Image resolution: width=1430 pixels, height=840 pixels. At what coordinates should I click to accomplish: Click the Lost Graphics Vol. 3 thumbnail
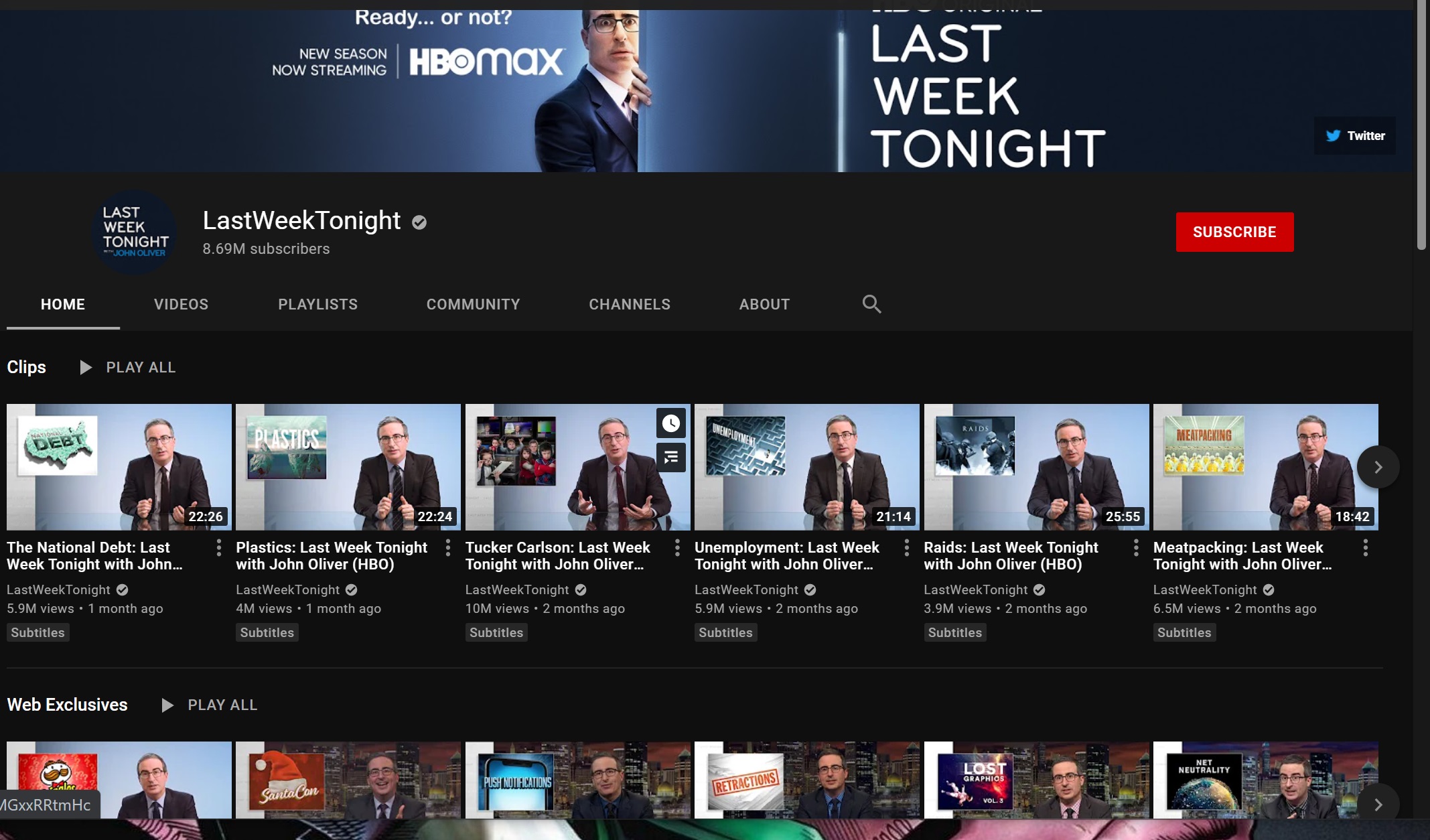pos(1036,780)
